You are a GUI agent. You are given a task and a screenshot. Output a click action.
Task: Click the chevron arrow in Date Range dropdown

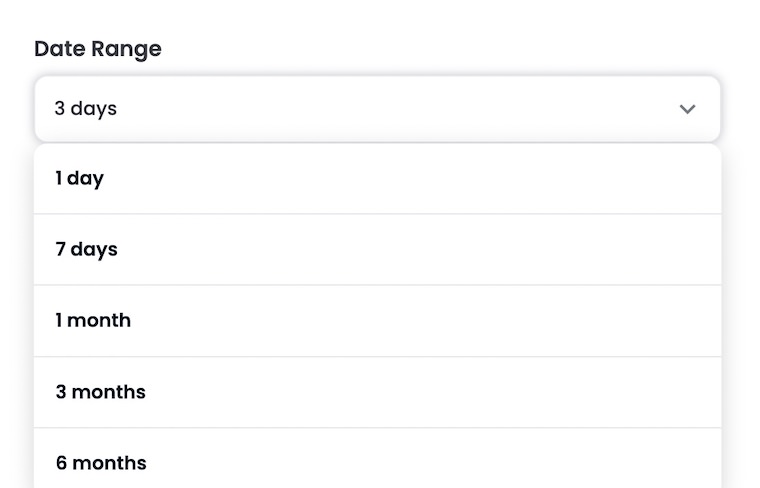pos(687,109)
